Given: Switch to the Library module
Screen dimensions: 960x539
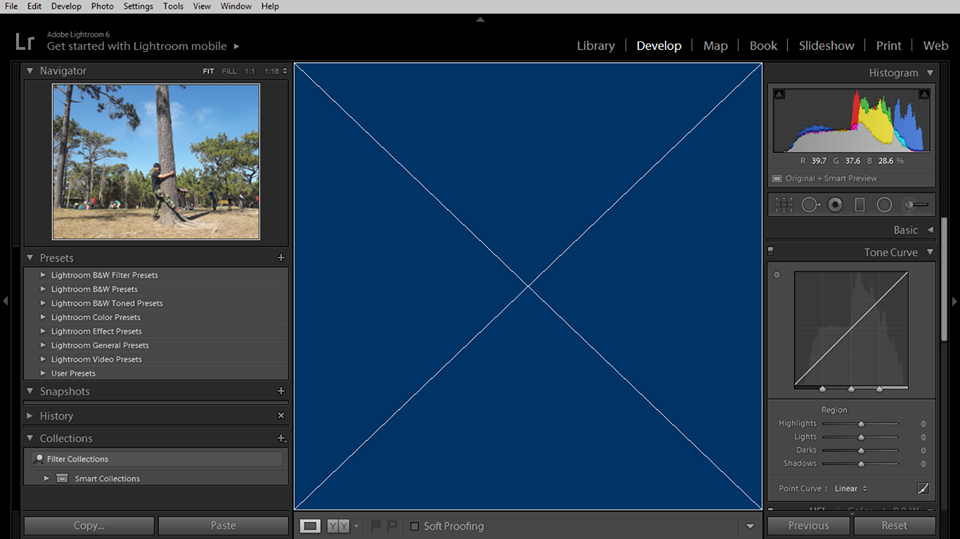Looking at the screenshot, I should click(x=596, y=46).
